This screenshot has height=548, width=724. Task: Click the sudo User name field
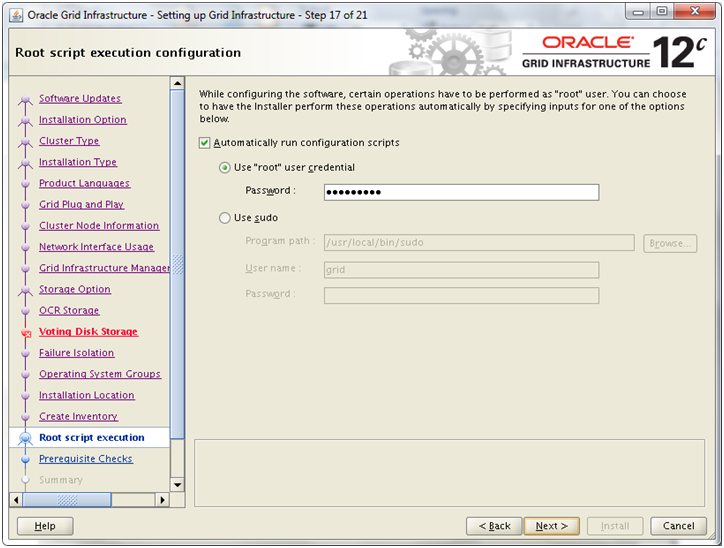[x=461, y=270]
